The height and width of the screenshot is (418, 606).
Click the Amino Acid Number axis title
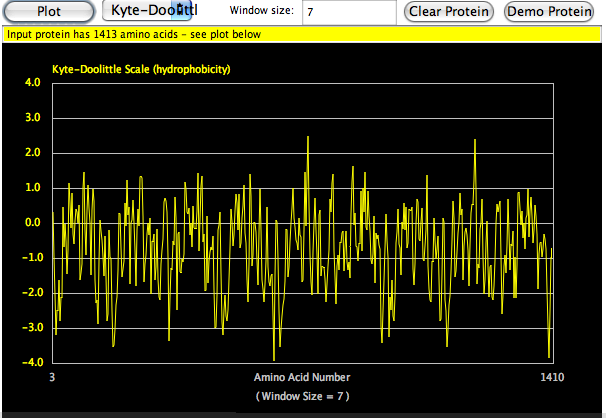[302, 377]
